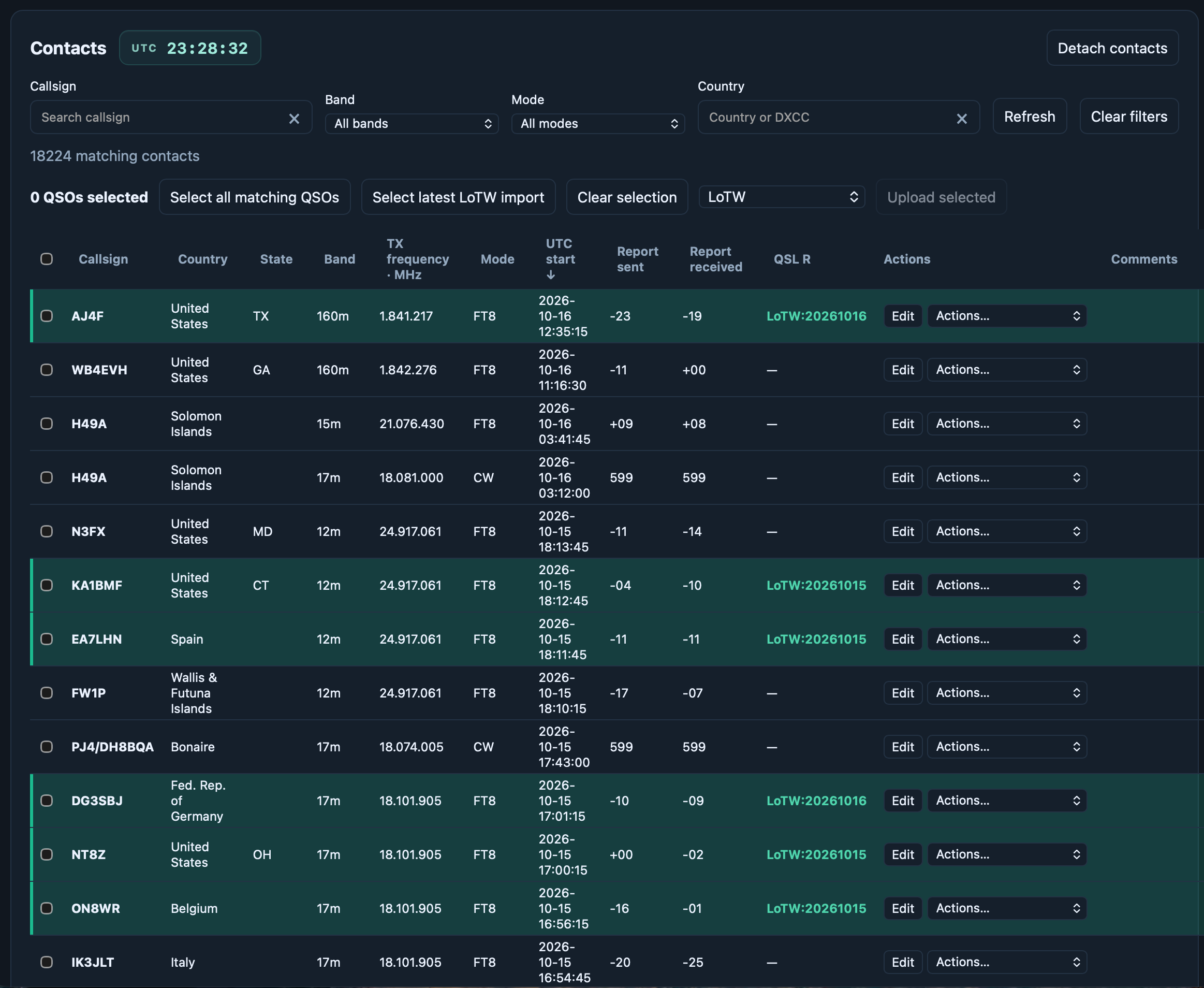Check the box for the AJ4F contact
The height and width of the screenshot is (988, 1204).
pyautogui.click(x=47, y=316)
